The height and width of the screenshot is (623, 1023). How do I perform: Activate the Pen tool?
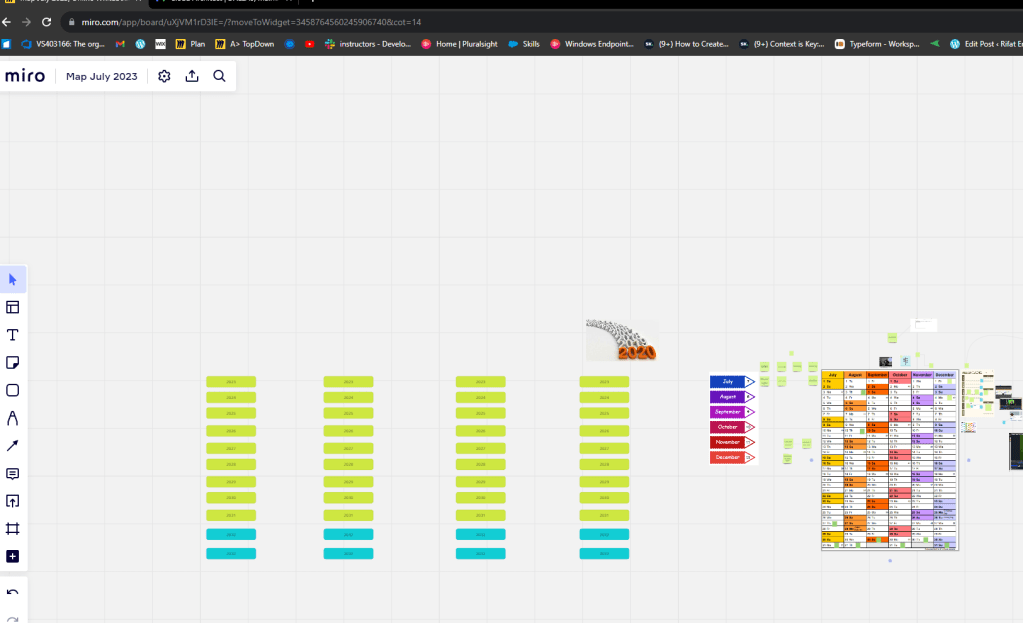click(x=12, y=418)
